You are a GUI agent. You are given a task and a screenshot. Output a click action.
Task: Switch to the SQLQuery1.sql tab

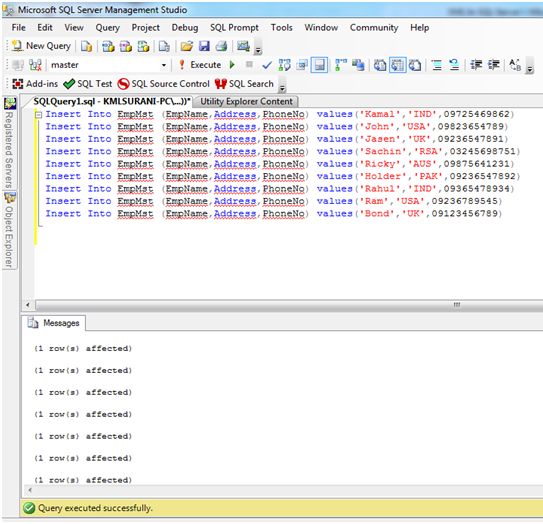(x=112, y=101)
